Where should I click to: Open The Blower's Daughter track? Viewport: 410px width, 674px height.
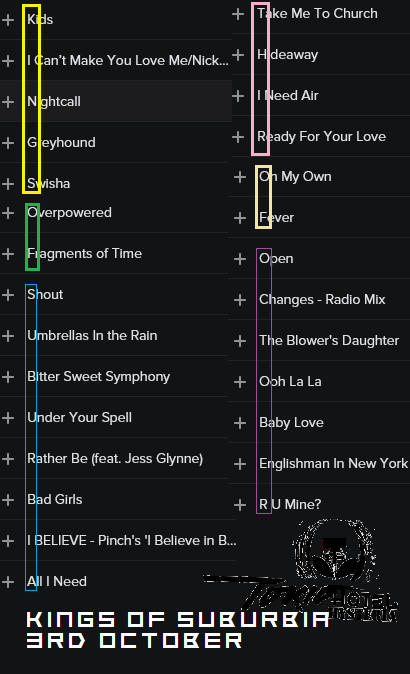(329, 340)
